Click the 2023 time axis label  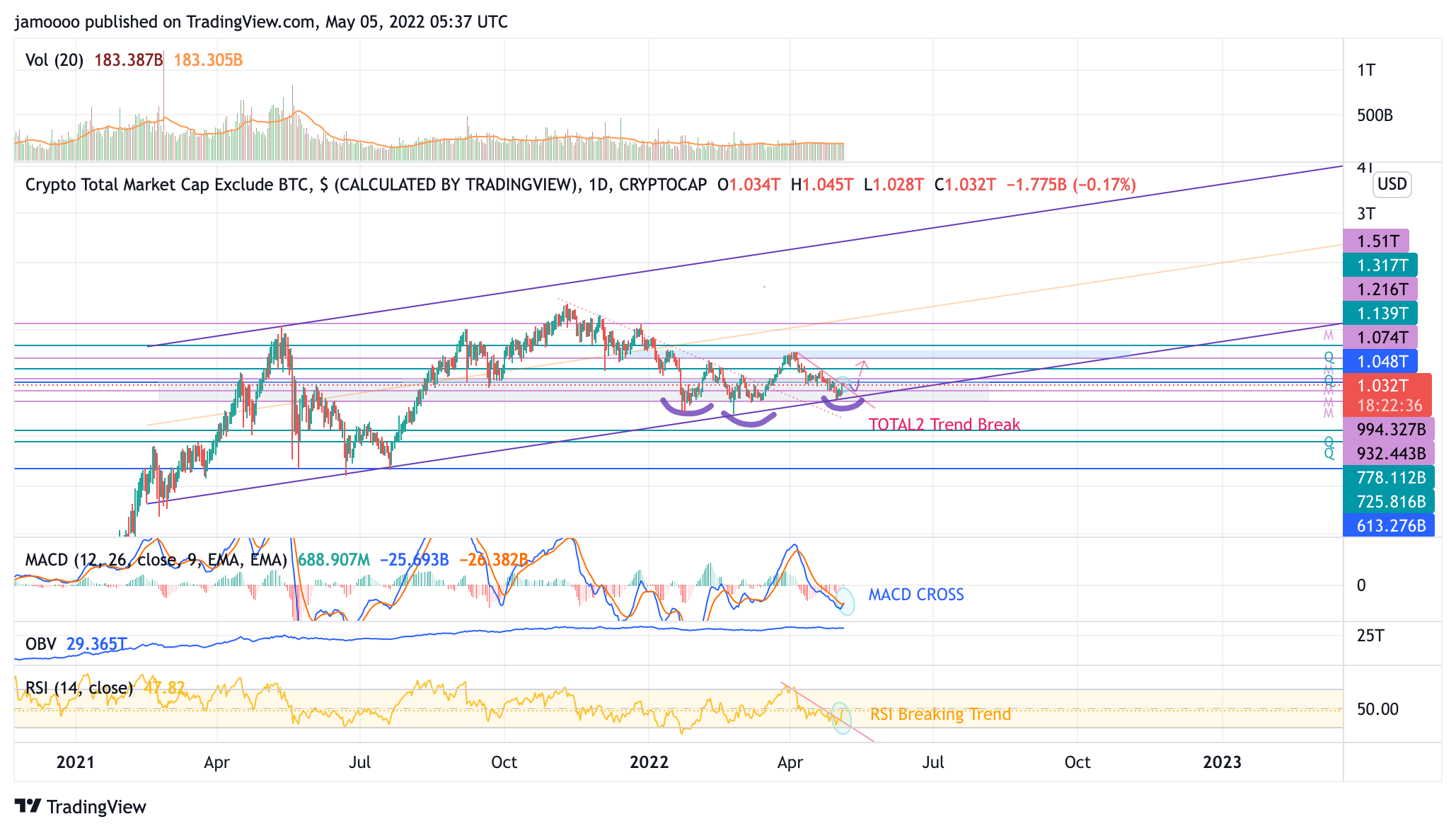pos(1222,762)
